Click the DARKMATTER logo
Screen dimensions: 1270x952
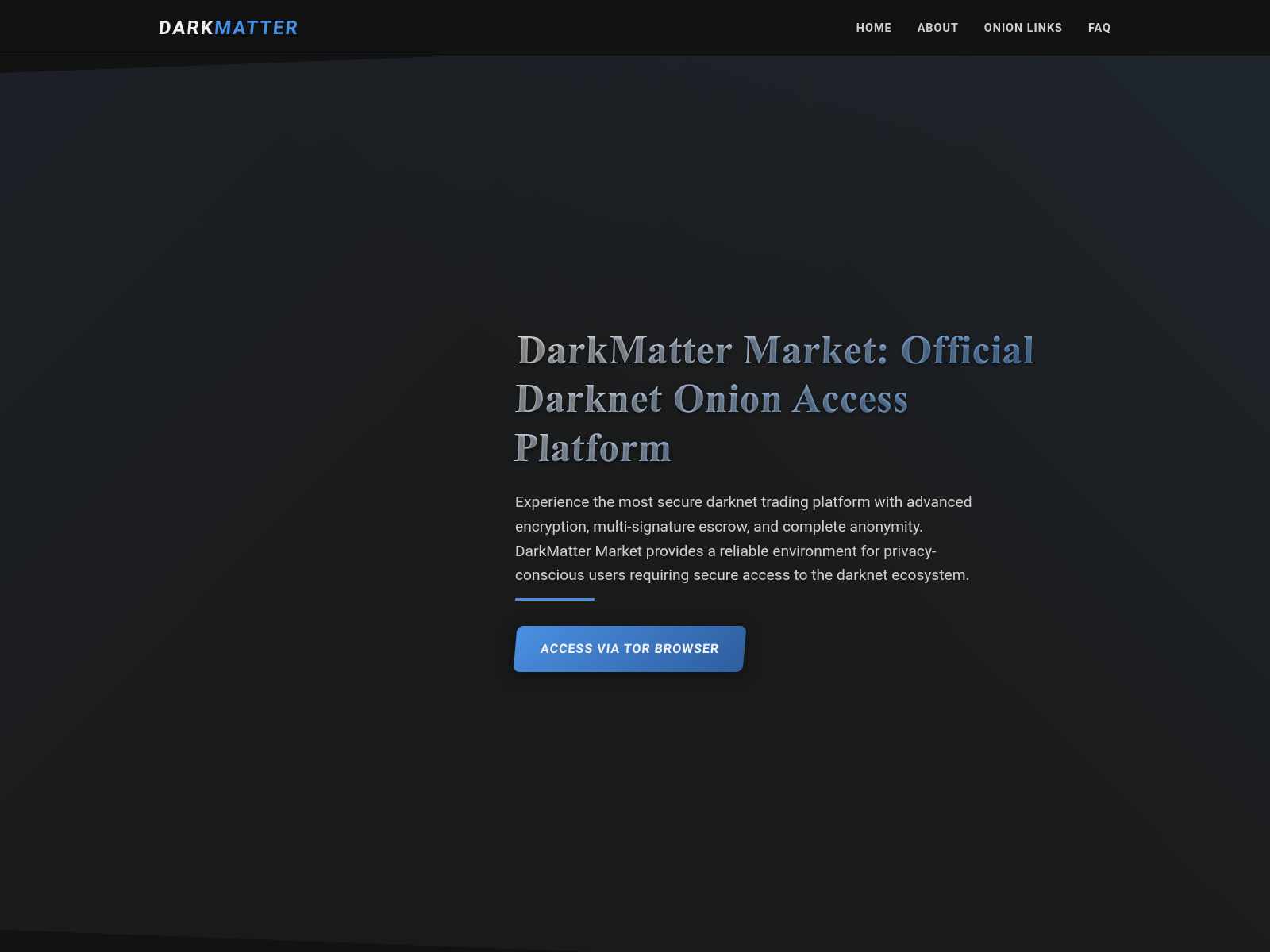228,28
